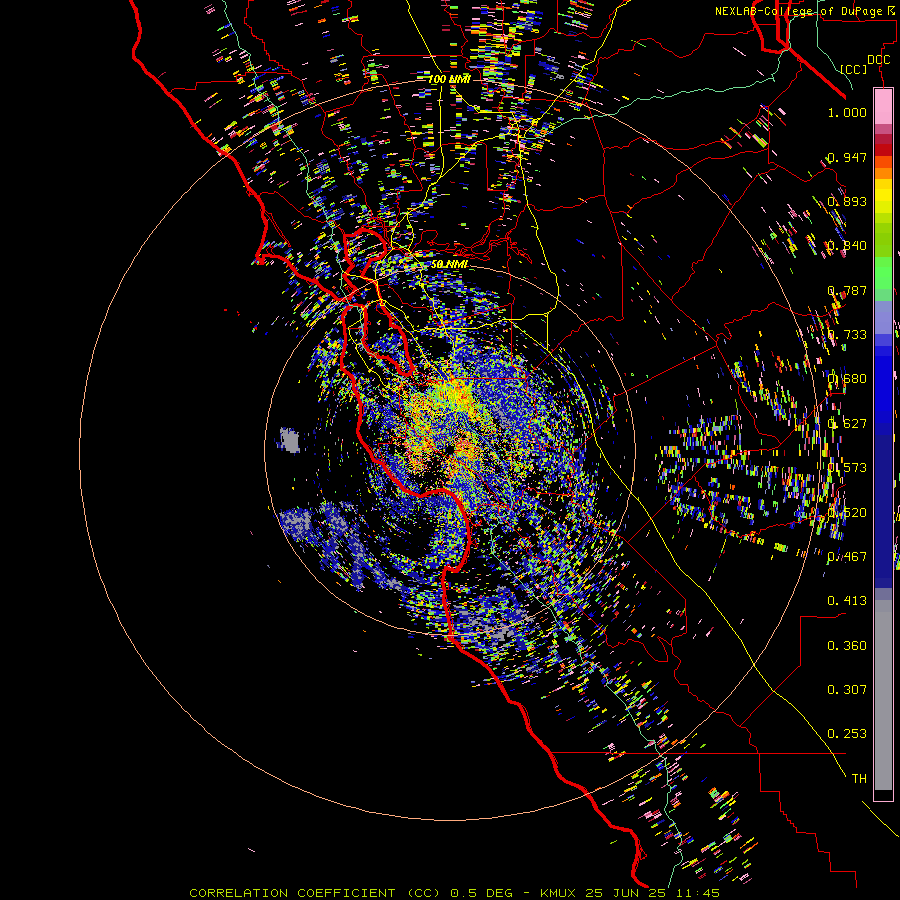The height and width of the screenshot is (900, 900).
Task: Click the small gray echo patch offshore to the west
Action: pos(289,440)
